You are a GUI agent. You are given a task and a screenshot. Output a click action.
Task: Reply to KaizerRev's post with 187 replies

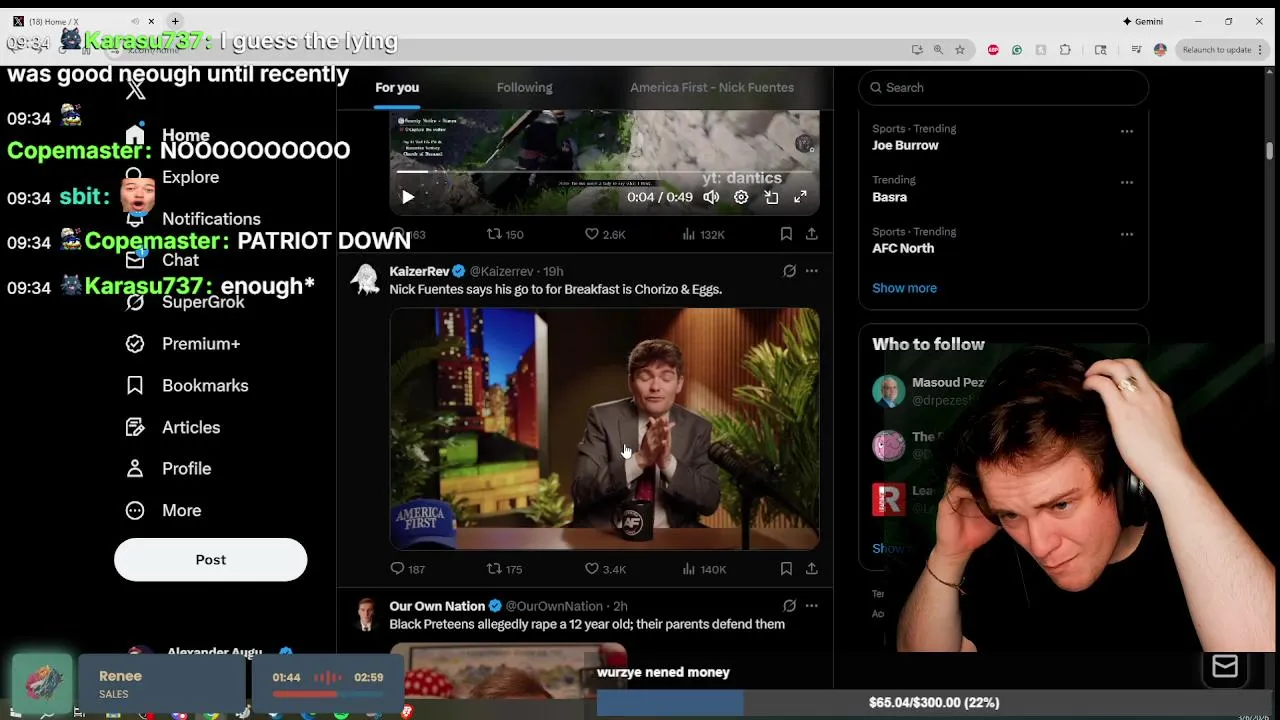coord(407,569)
